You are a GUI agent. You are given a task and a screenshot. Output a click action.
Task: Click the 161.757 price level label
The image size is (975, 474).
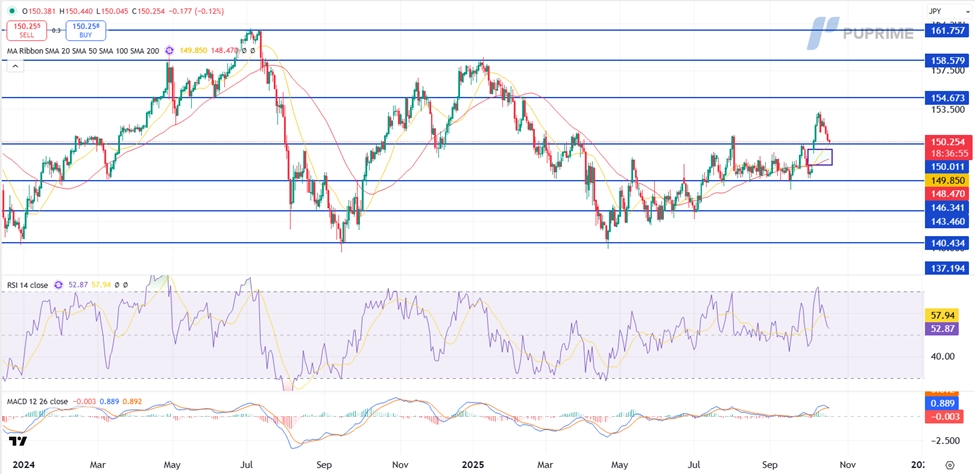tap(948, 31)
